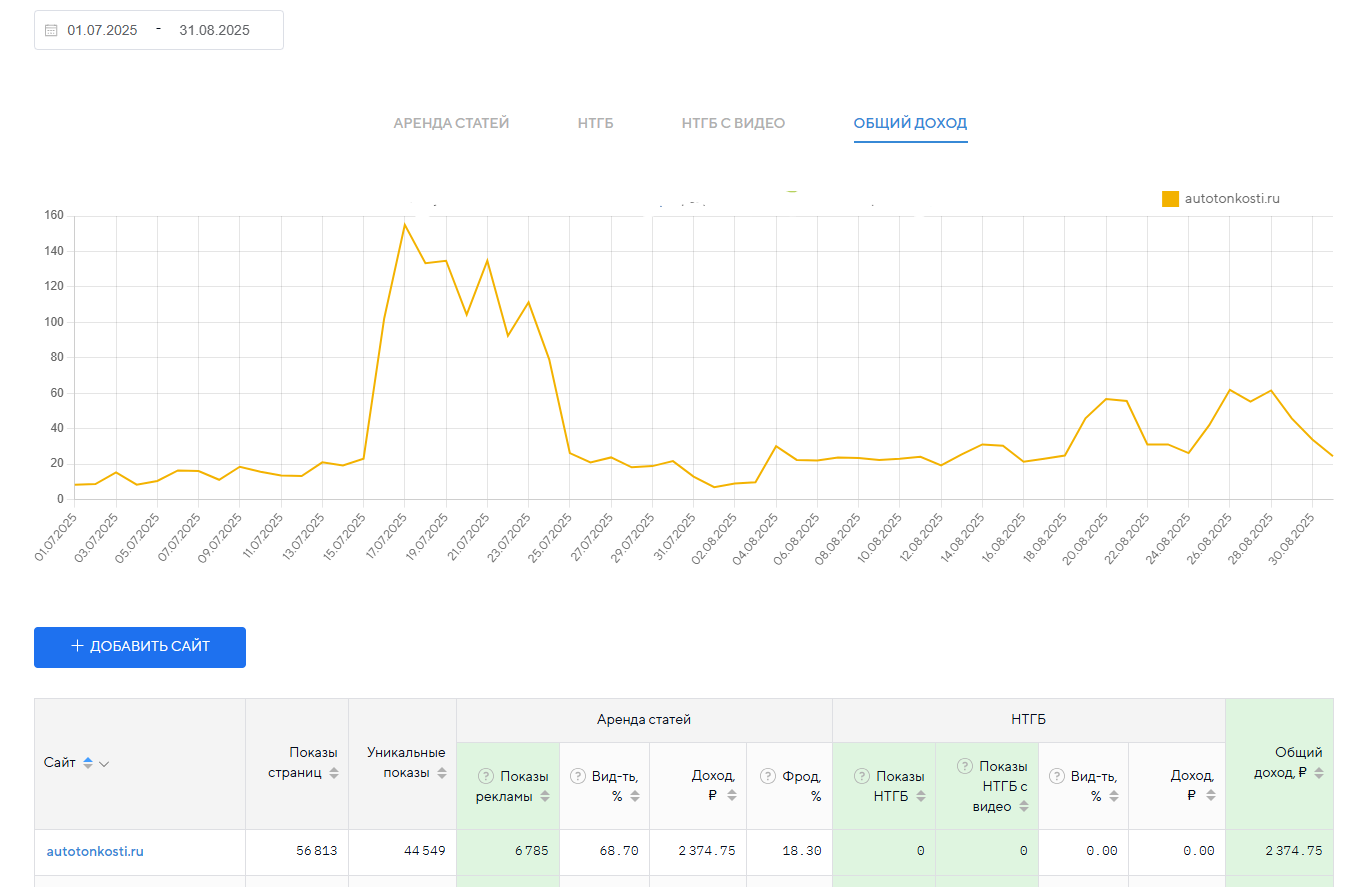Open the autotonkosti.ru site link in table

(95, 852)
